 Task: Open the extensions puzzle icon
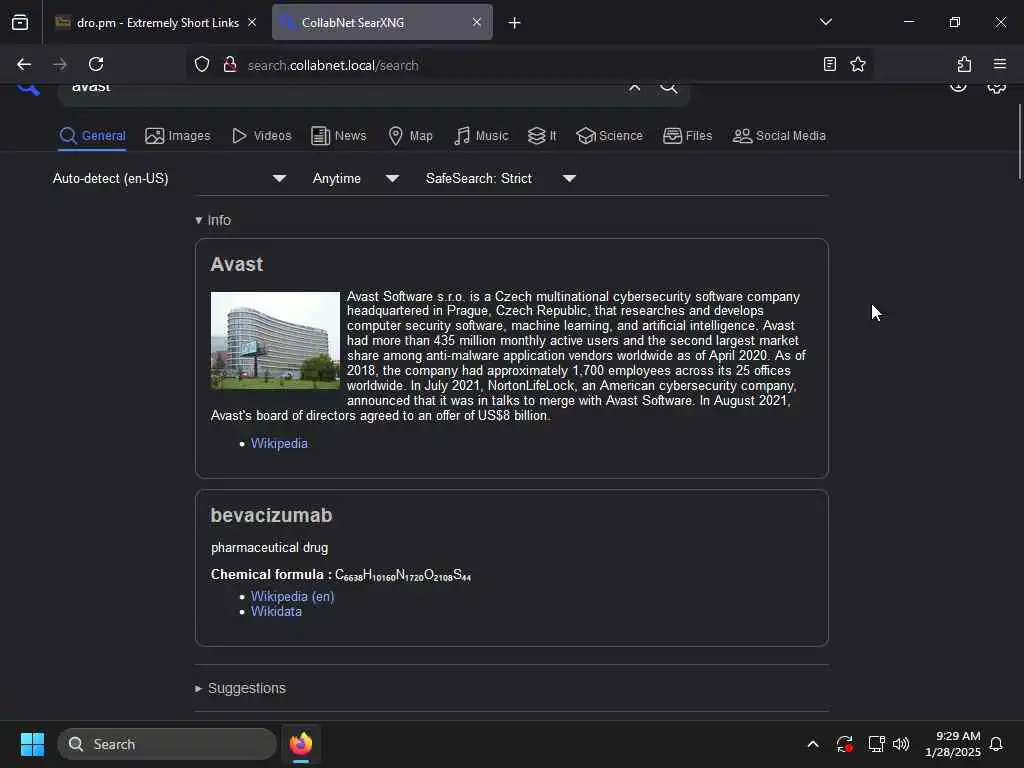tap(964, 64)
